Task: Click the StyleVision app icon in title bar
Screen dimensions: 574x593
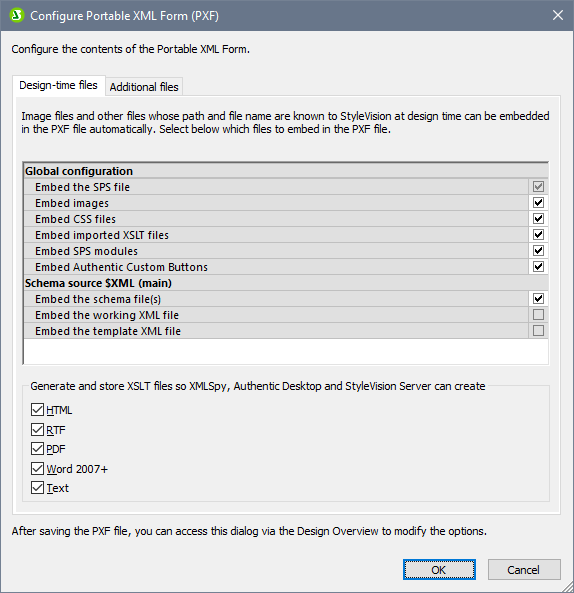Action: click(x=17, y=16)
